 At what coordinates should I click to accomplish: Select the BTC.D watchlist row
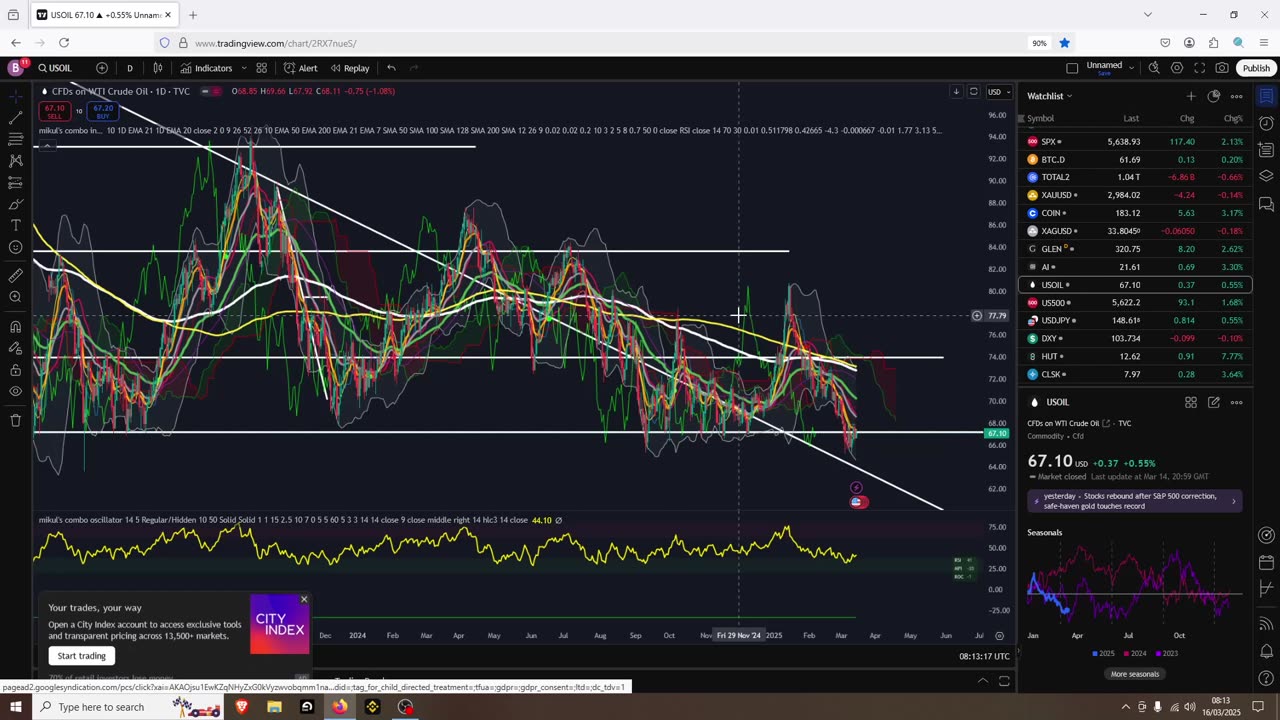pos(1134,160)
